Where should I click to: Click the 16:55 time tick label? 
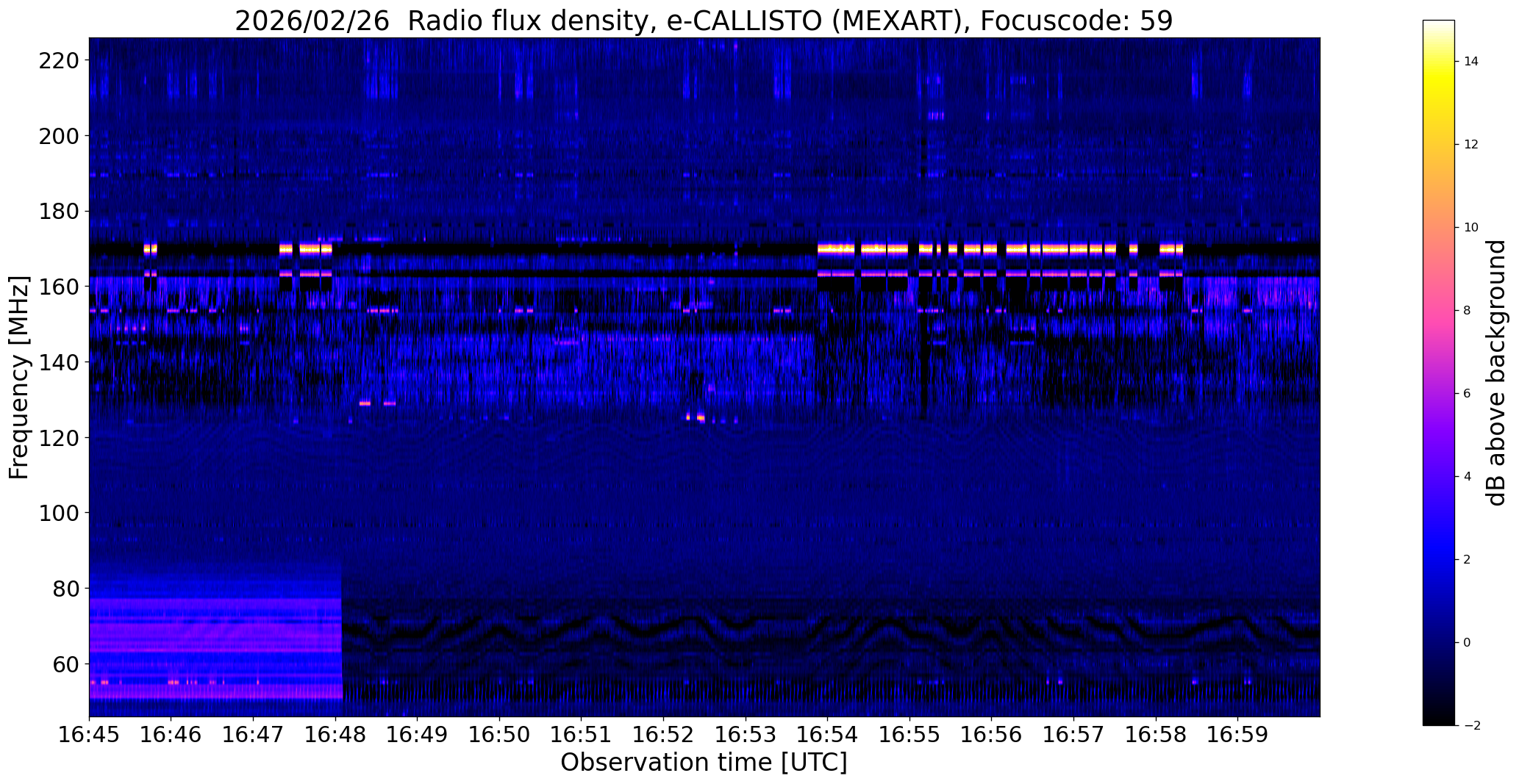click(x=910, y=735)
